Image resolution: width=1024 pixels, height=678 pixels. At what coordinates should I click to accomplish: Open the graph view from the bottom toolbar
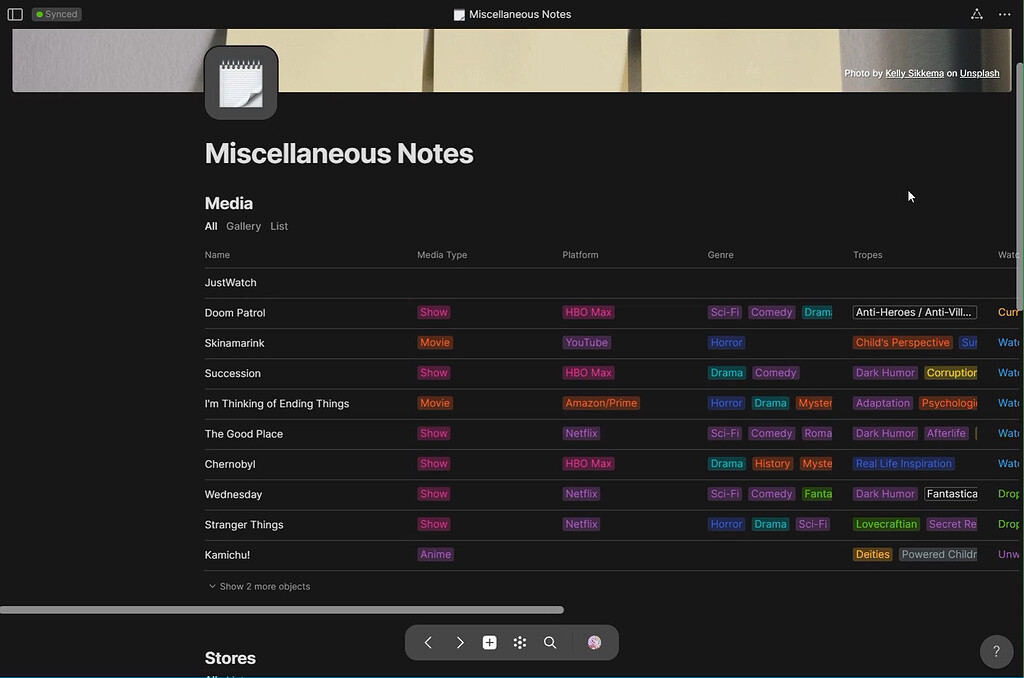coord(520,643)
